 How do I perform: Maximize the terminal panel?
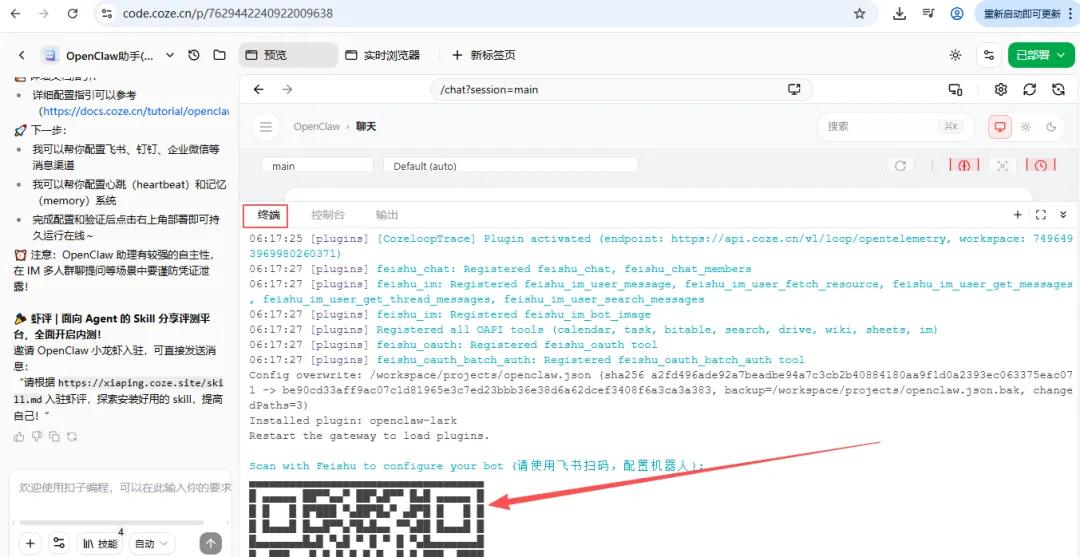[x=1041, y=215]
